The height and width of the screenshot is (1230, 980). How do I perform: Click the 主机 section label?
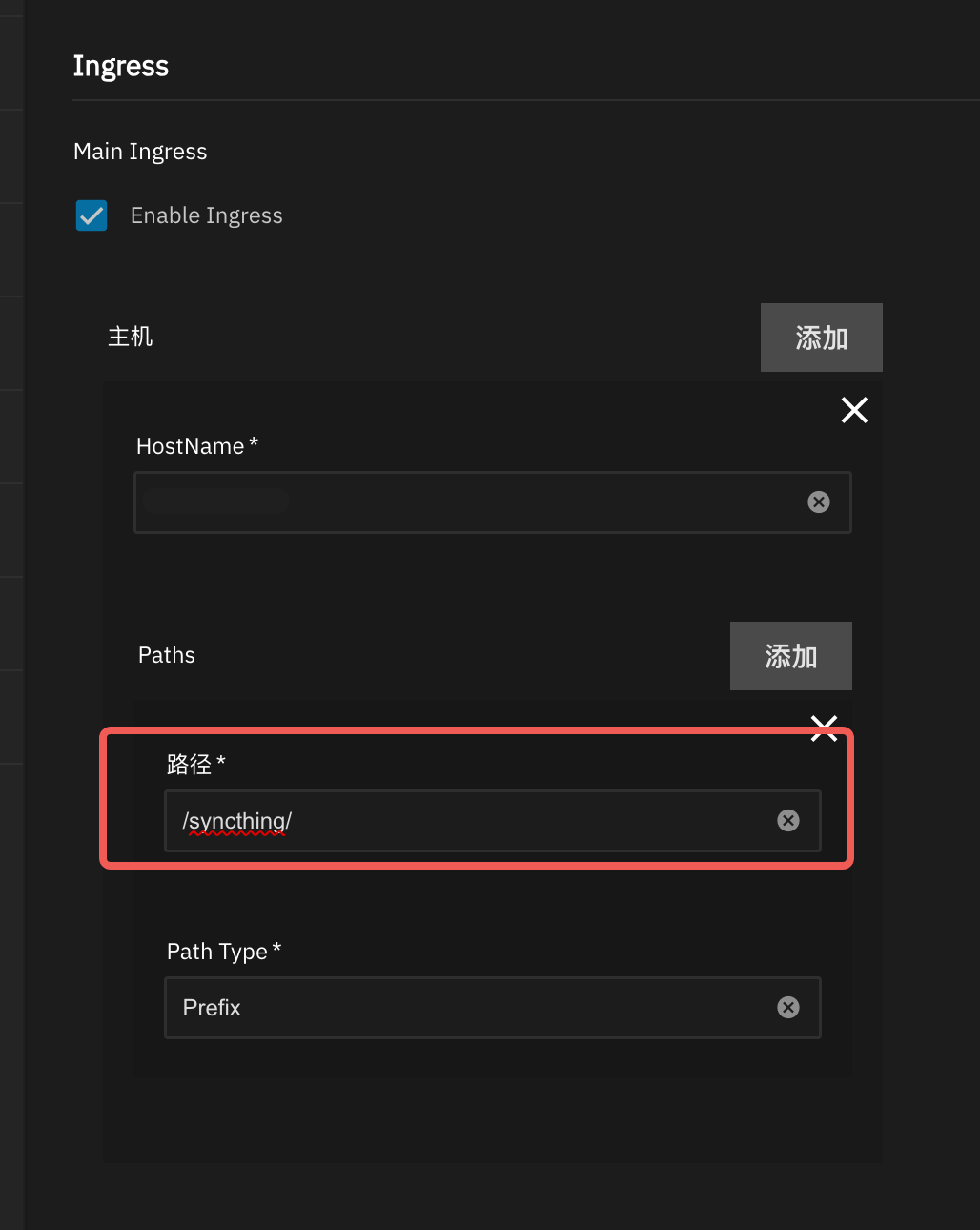(x=131, y=337)
